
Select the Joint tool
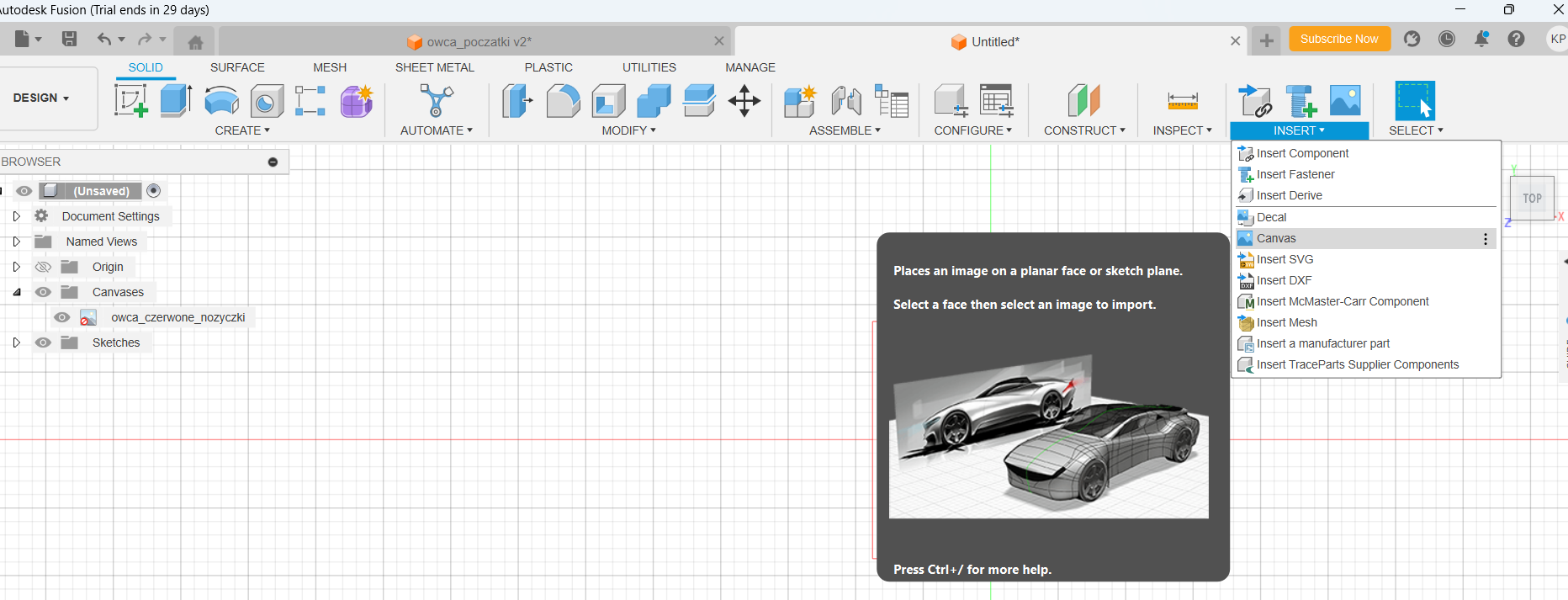pos(845,101)
